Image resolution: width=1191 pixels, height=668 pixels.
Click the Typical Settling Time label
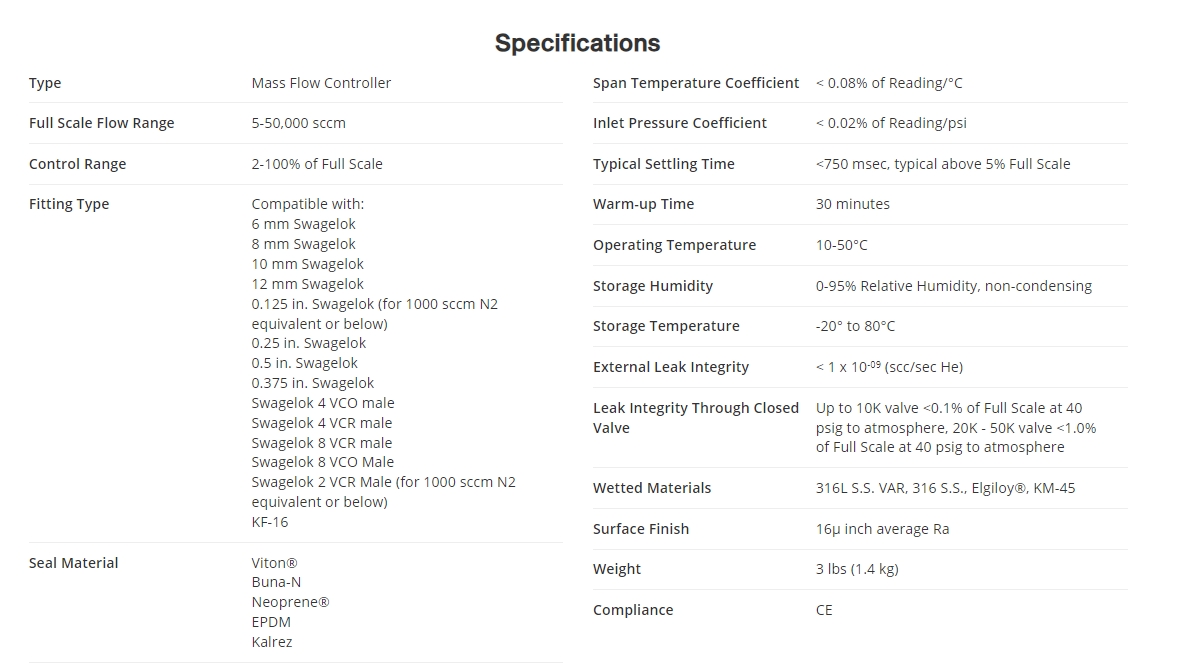coord(663,164)
